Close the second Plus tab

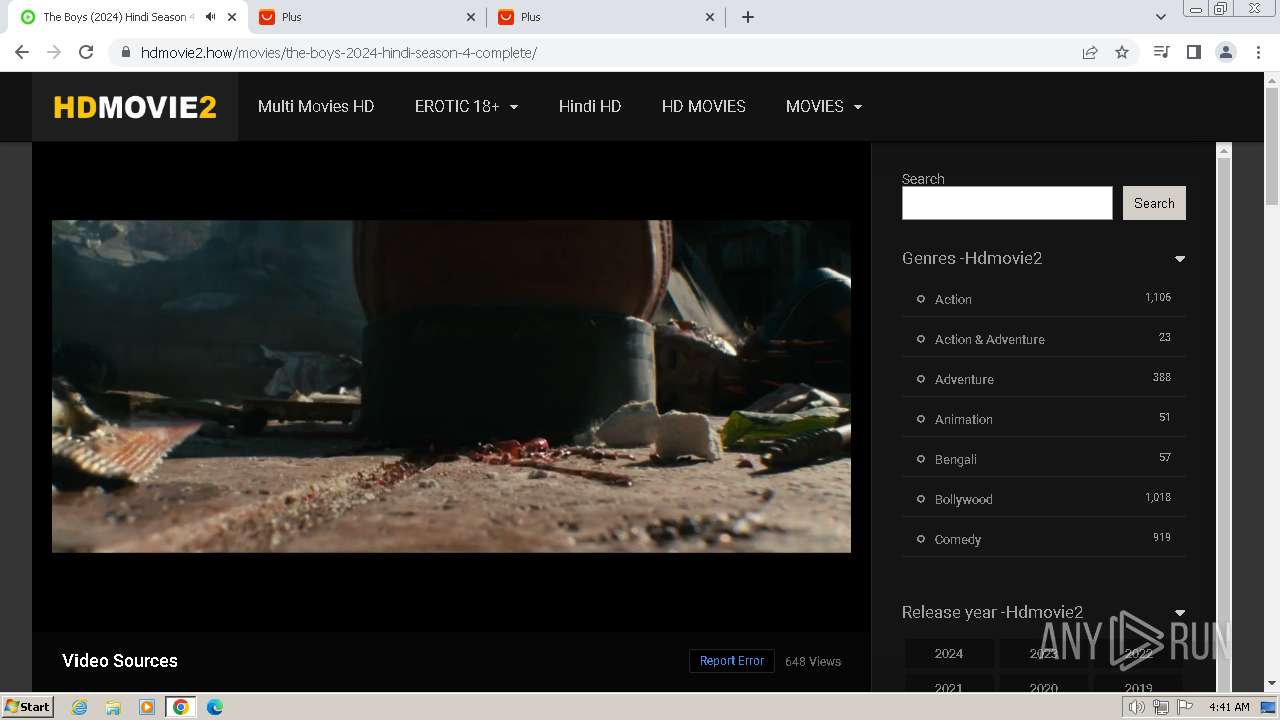point(470,17)
